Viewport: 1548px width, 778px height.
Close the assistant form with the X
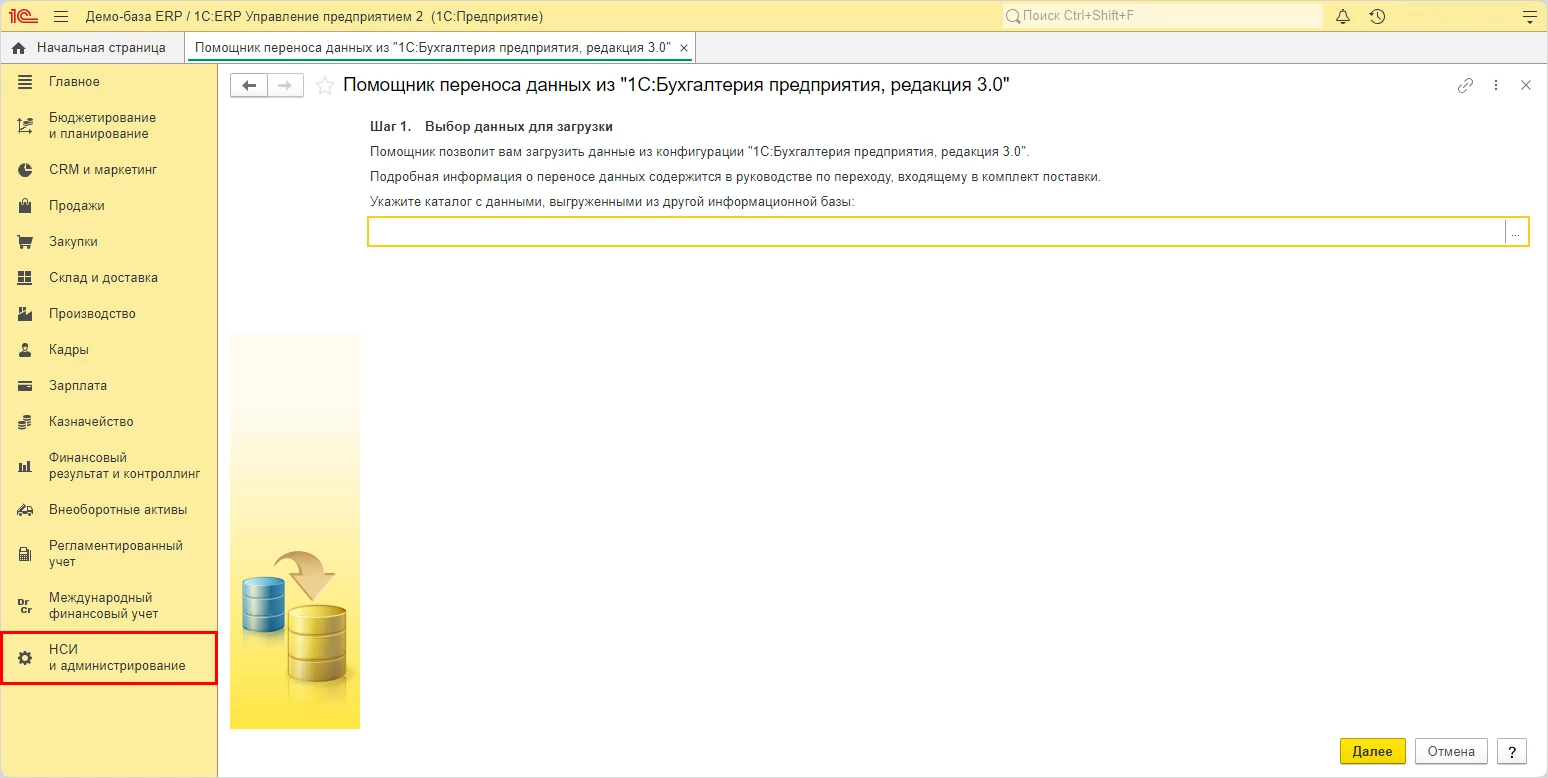[x=1526, y=86]
